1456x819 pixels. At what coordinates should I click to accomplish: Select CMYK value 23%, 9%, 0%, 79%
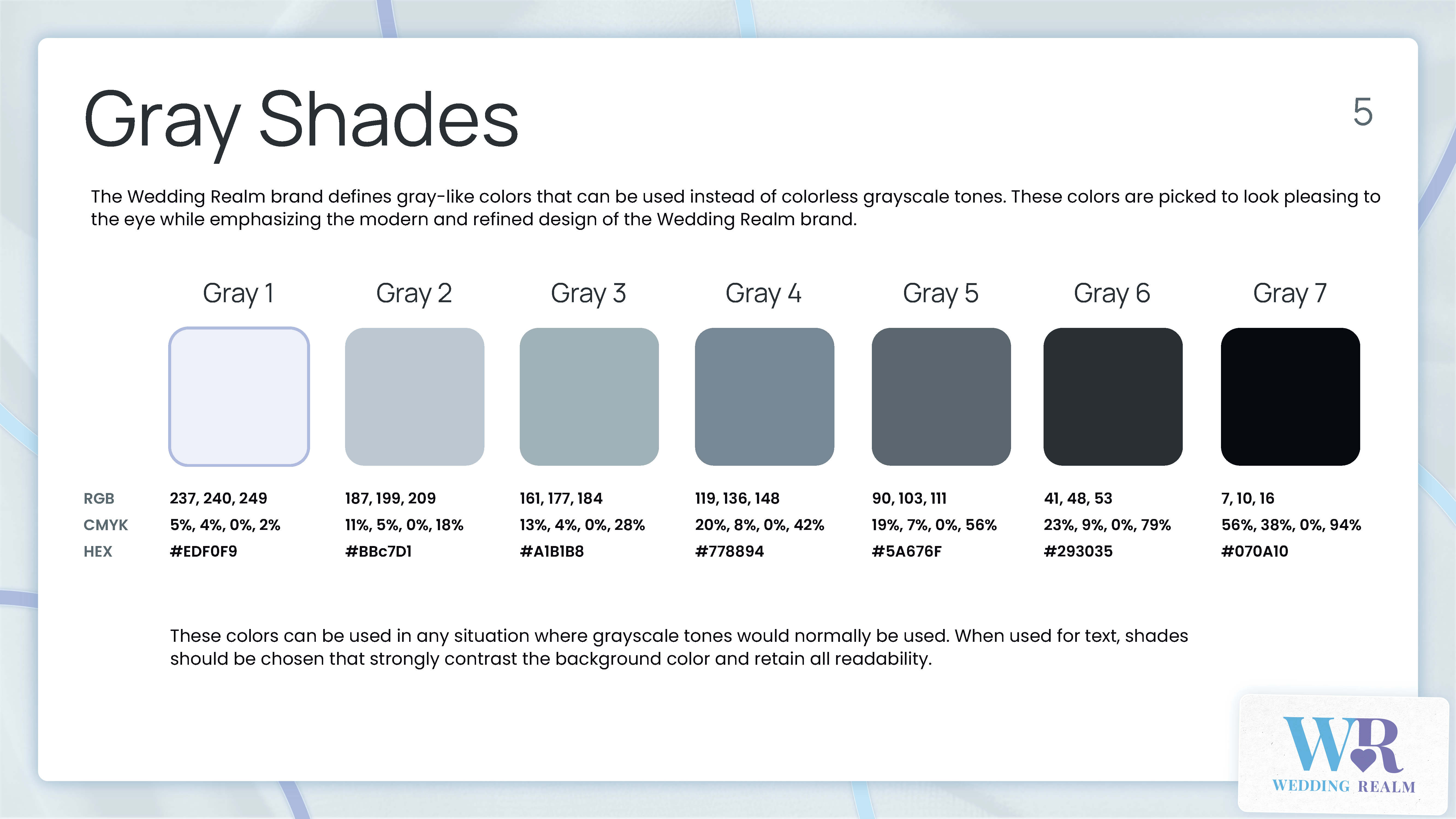[x=1107, y=525]
